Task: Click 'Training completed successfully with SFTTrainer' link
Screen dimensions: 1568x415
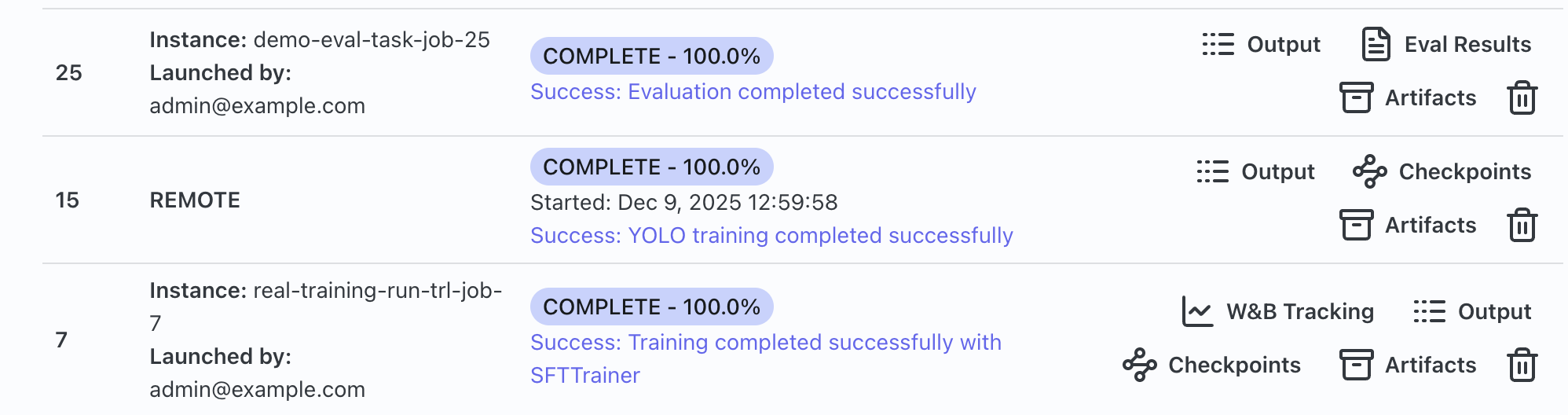Action: click(765, 343)
